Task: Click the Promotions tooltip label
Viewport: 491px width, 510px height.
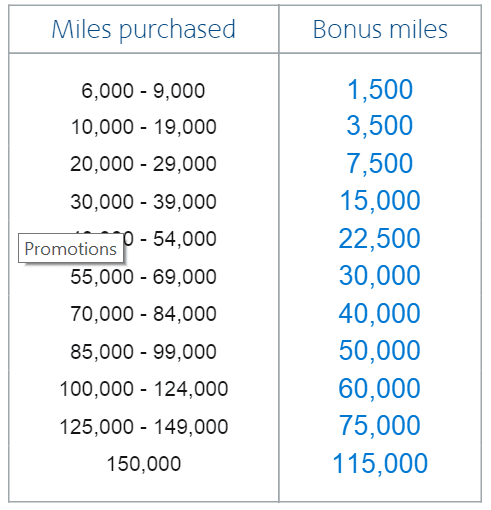Action: pyautogui.click(x=71, y=249)
